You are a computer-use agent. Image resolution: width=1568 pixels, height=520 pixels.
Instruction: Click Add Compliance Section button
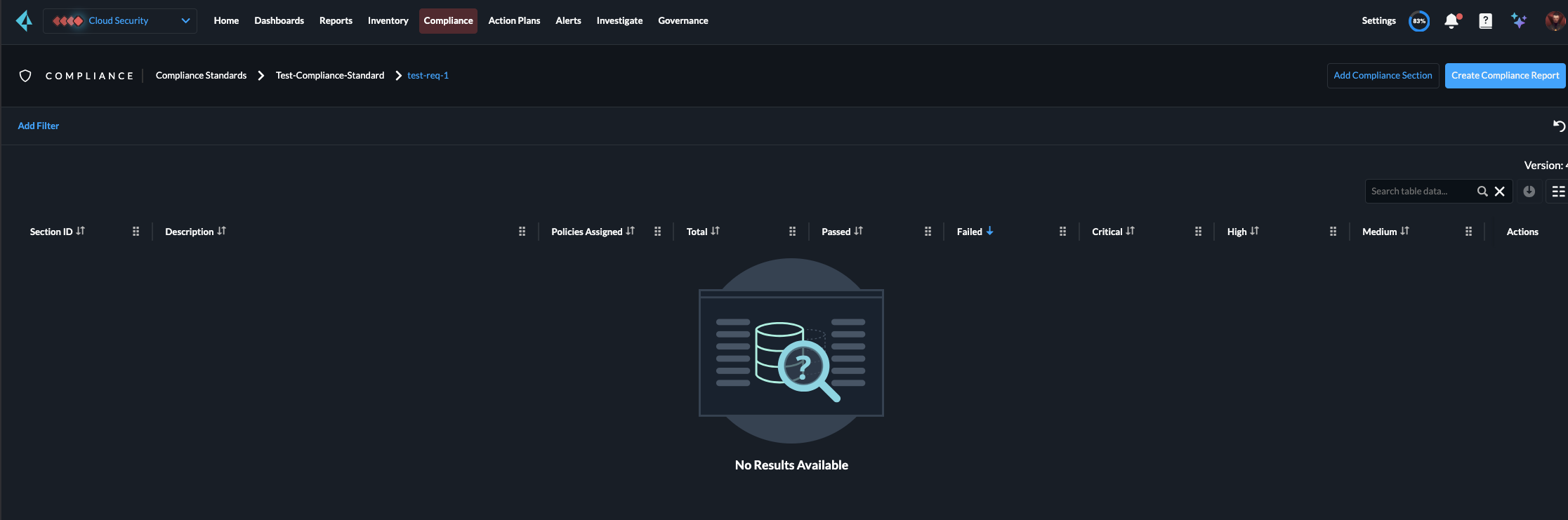(x=1383, y=76)
